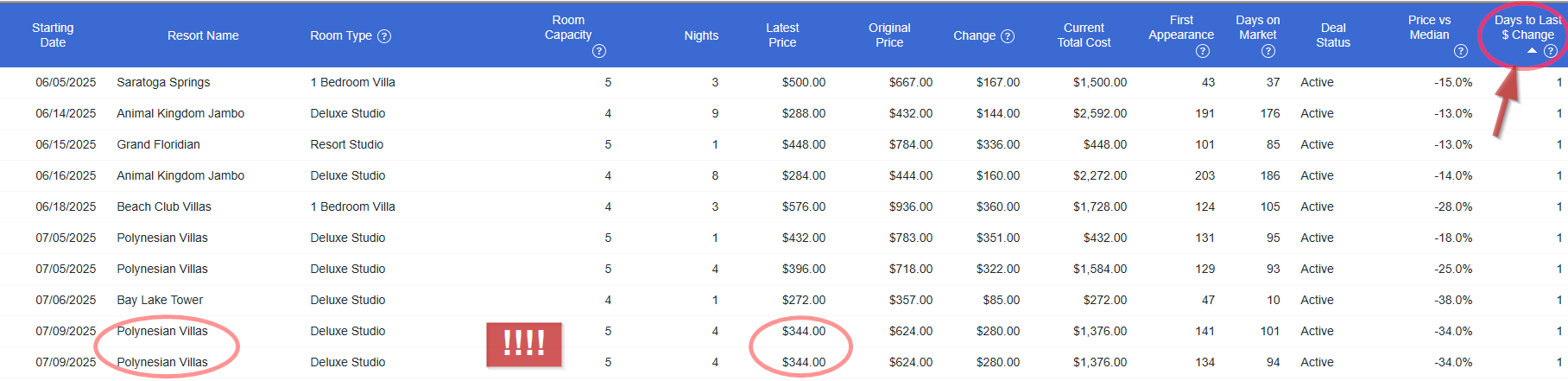The image size is (1568, 381).
Task: Sort by Starting Date column header
Action: (53, 35)
